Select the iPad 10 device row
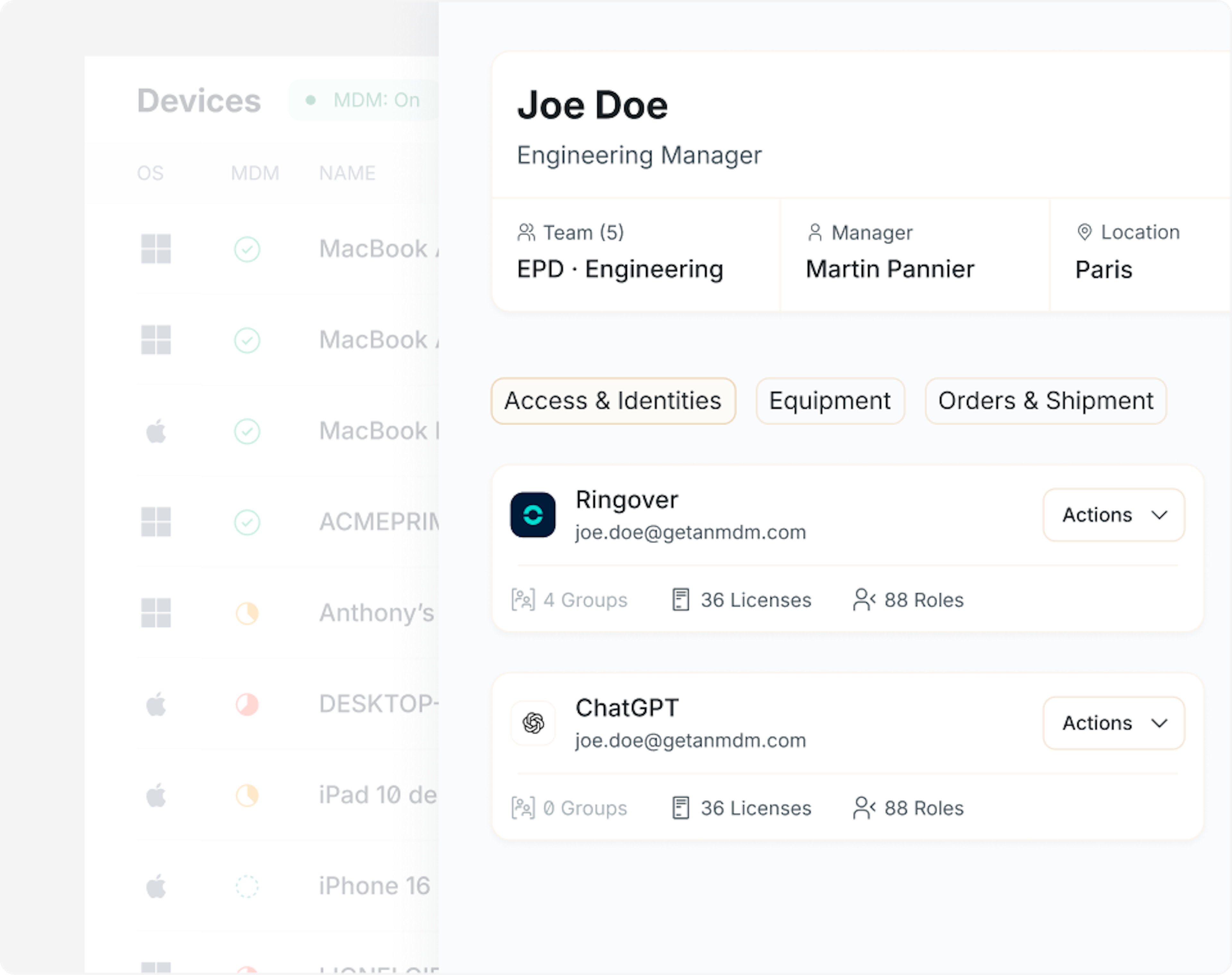The image size is (1232, 975). point(377,795)
